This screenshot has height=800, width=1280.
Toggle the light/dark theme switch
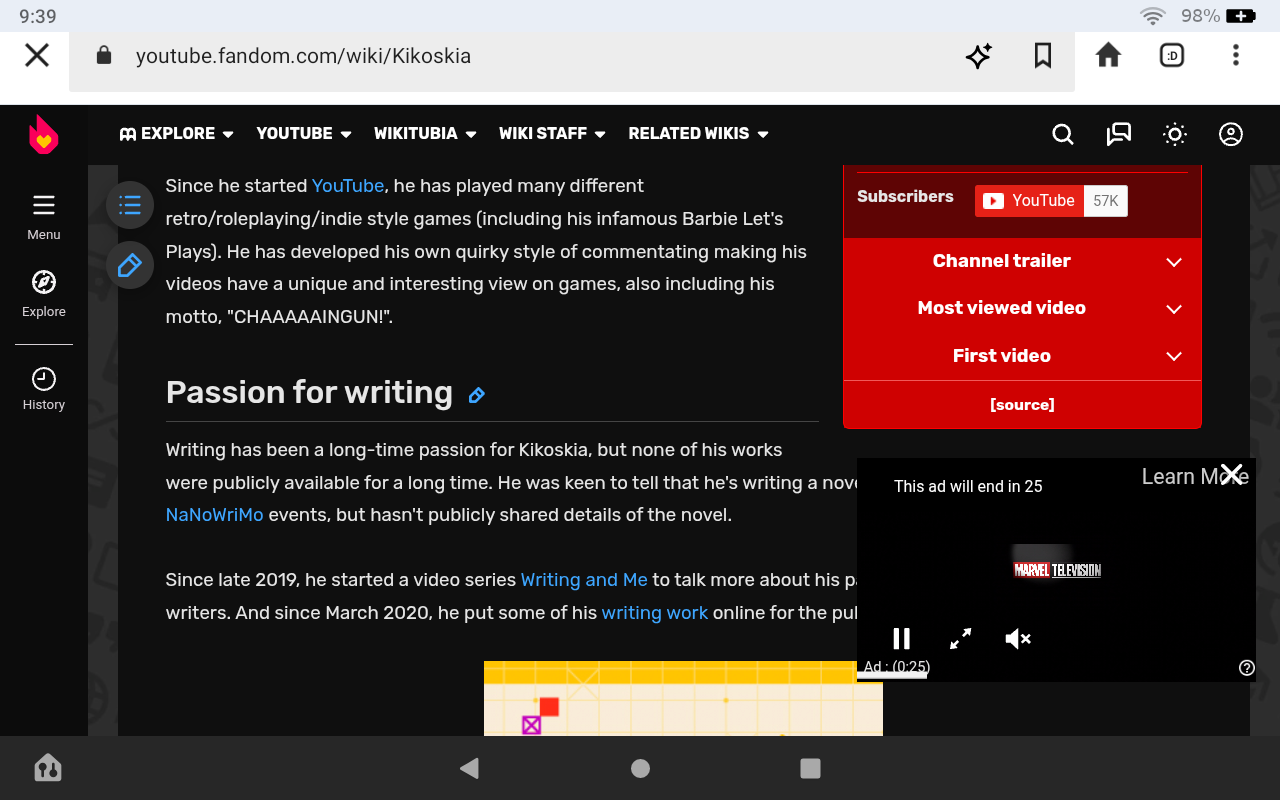(x=1175, y=134)
